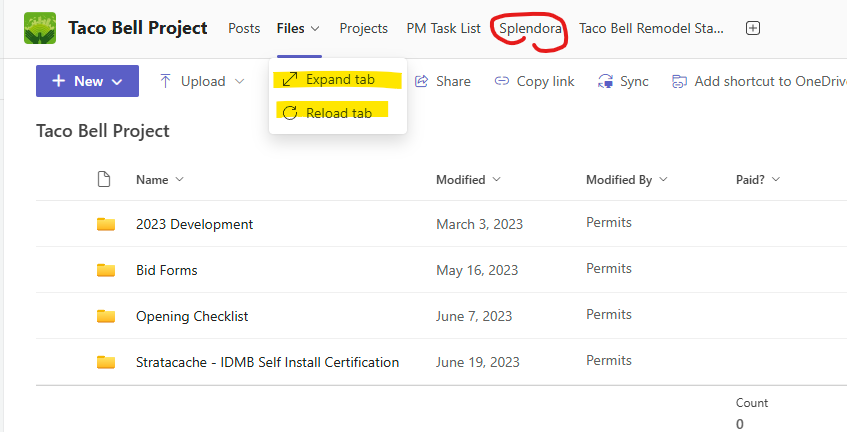Click the Count total under Paid?
Screen dimensions: 847x432
tap(751, 413)
